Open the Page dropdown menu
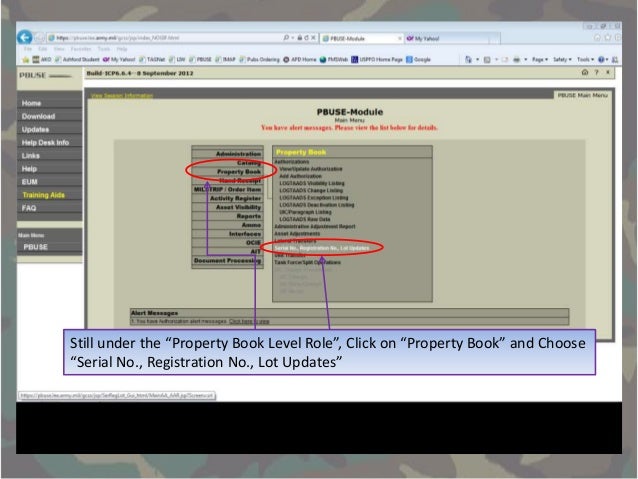The image size is (638, 479). click(540, 59)
